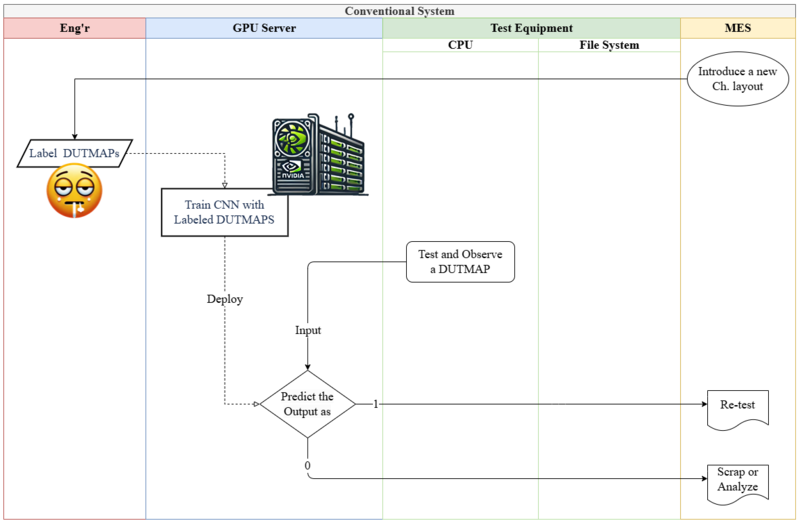800x523 pixels.
Task: Click the MES swimlane header
Action: coord(738,29)
